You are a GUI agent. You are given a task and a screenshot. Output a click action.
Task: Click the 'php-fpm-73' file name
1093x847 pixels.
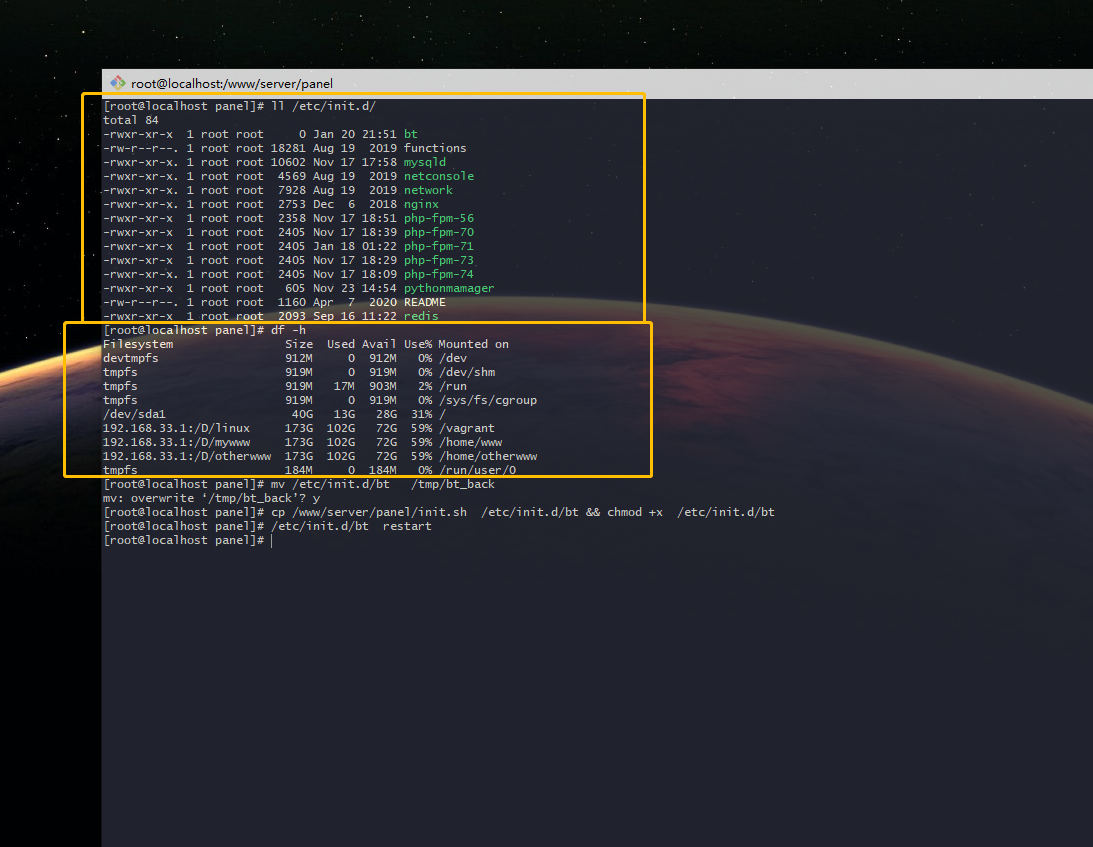(438, 259)
